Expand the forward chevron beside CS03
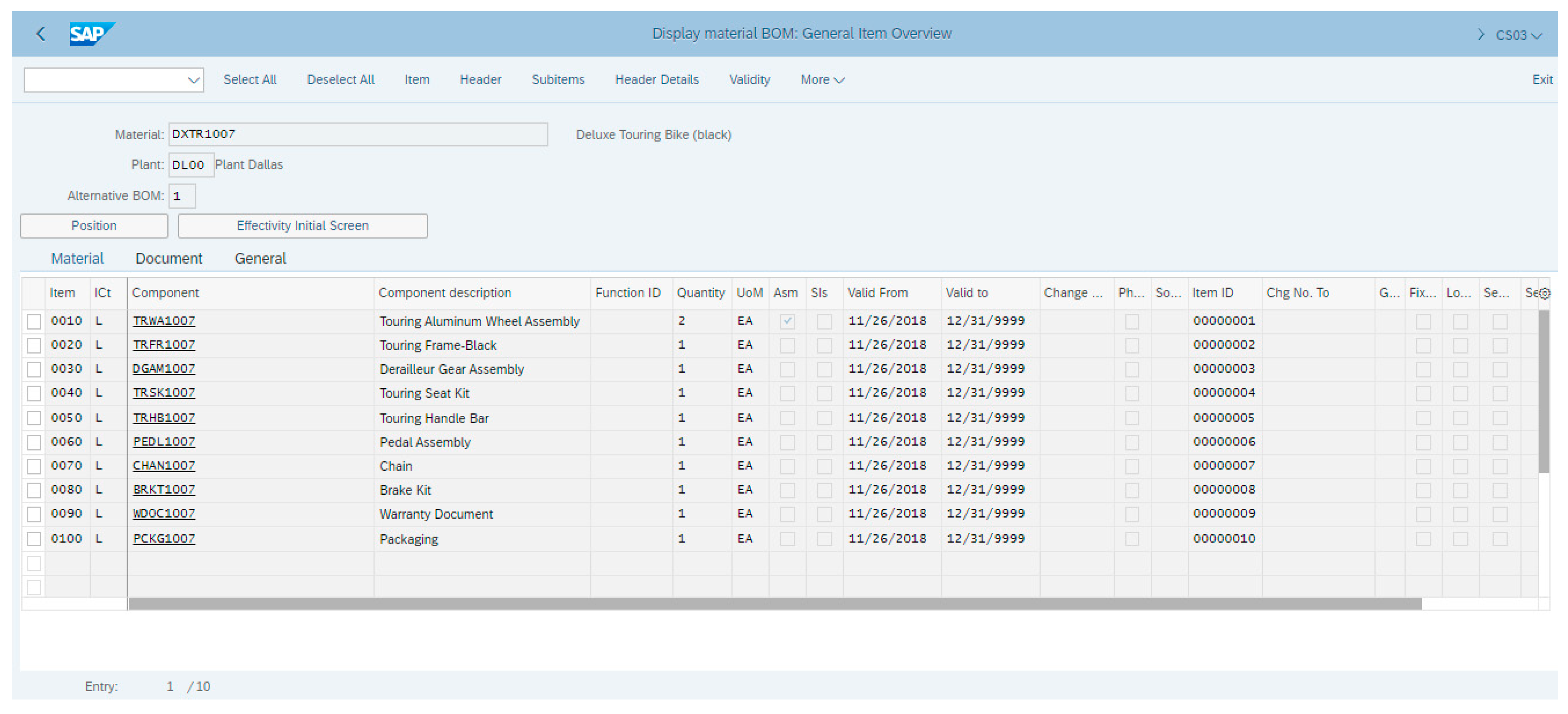The width and height of the screenshot is (1568, 714). pyautogui.click(x=1480, y=35)
